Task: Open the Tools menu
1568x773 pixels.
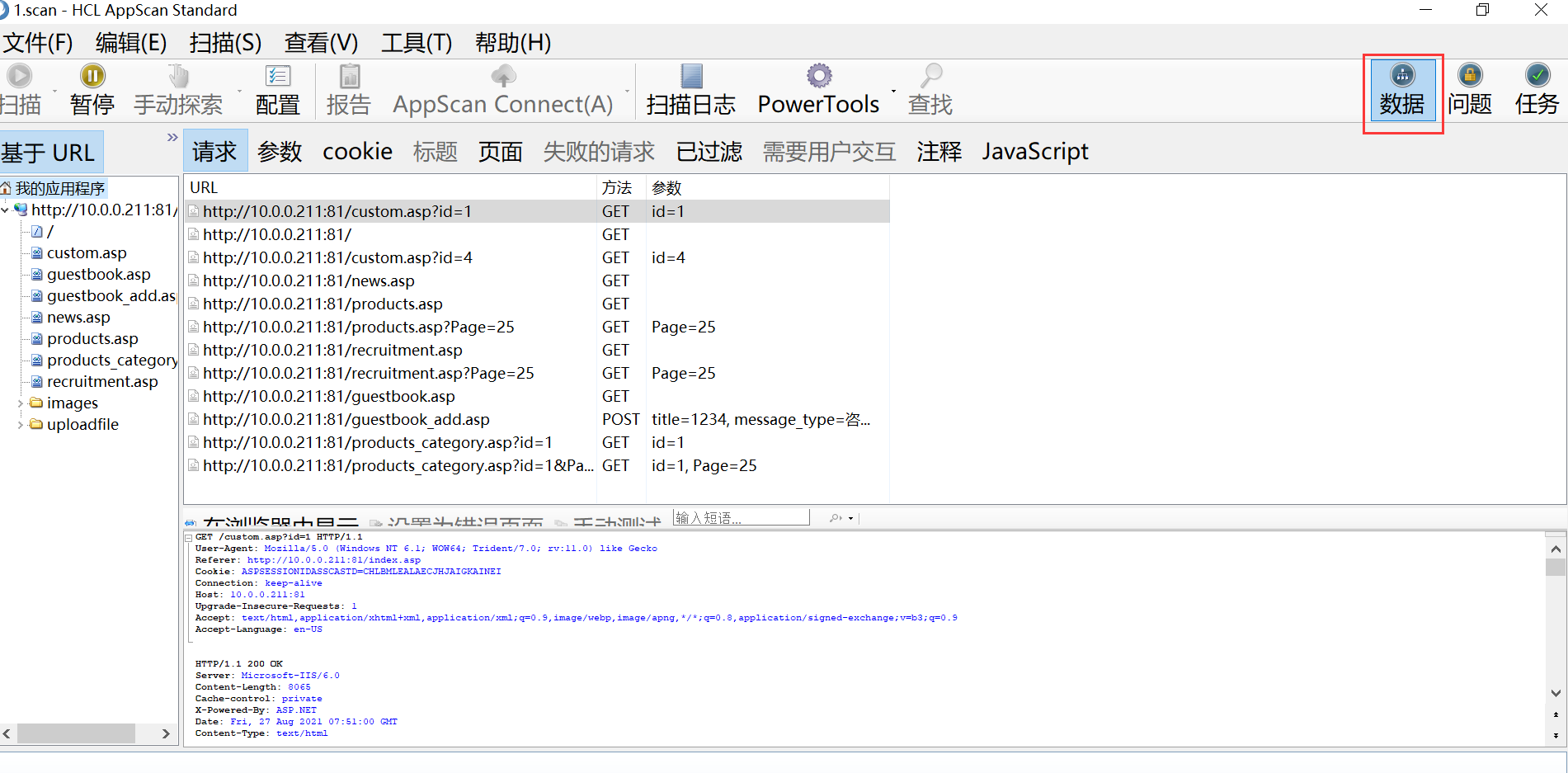Action: 417,42
